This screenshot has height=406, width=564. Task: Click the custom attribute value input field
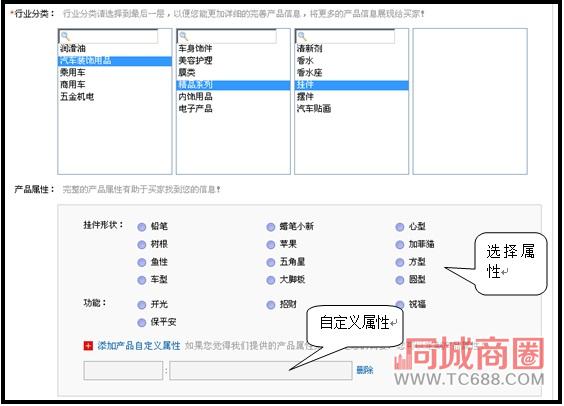pyautogui.click(x=261, y=370)
